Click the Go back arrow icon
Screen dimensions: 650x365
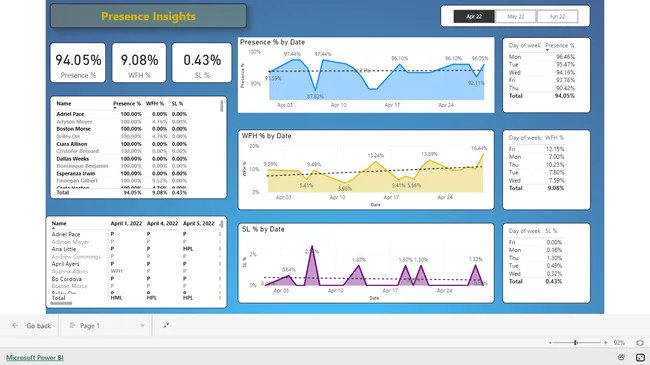click(x=15, y=326)
